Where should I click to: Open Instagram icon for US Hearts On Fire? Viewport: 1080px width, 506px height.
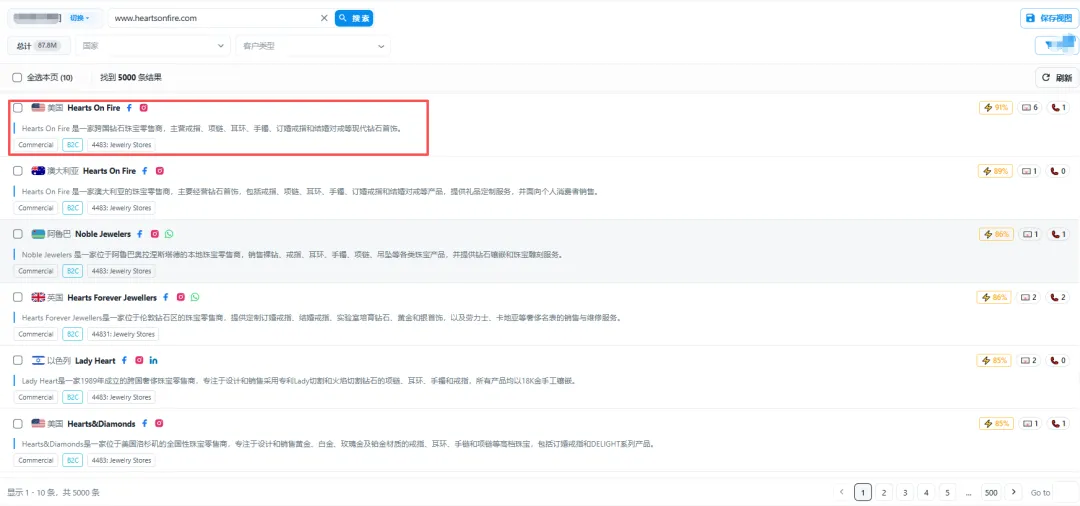144,108
